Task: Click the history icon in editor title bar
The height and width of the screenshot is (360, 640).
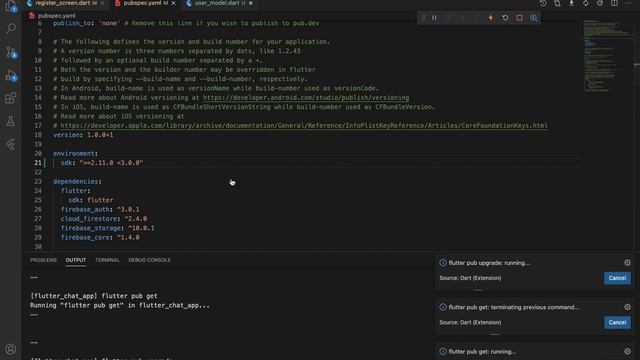Action: pyautogui.click(x=543, y=3)
